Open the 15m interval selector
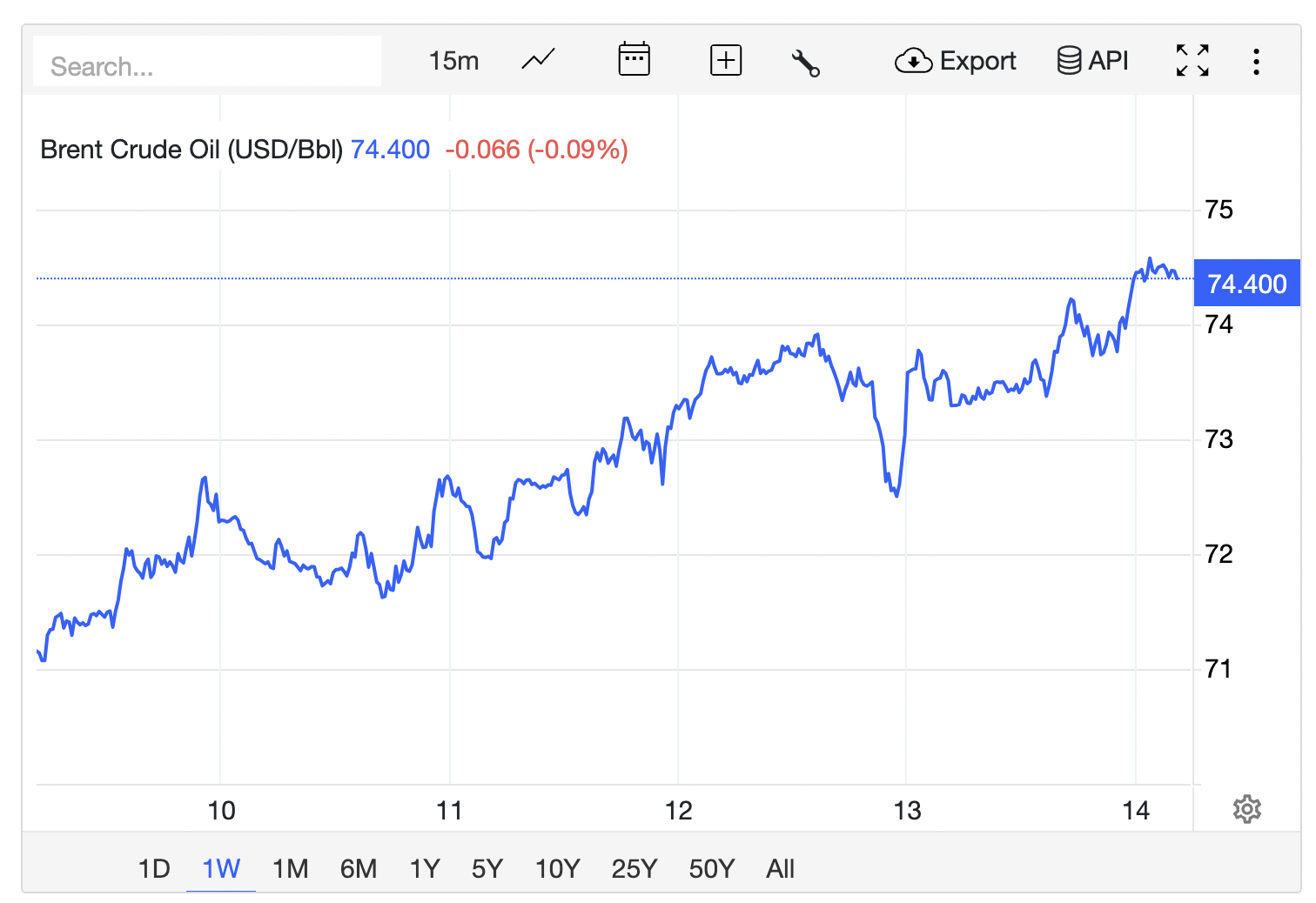Viewport: 1316px width, 903px height. click(x=453, y=61)
